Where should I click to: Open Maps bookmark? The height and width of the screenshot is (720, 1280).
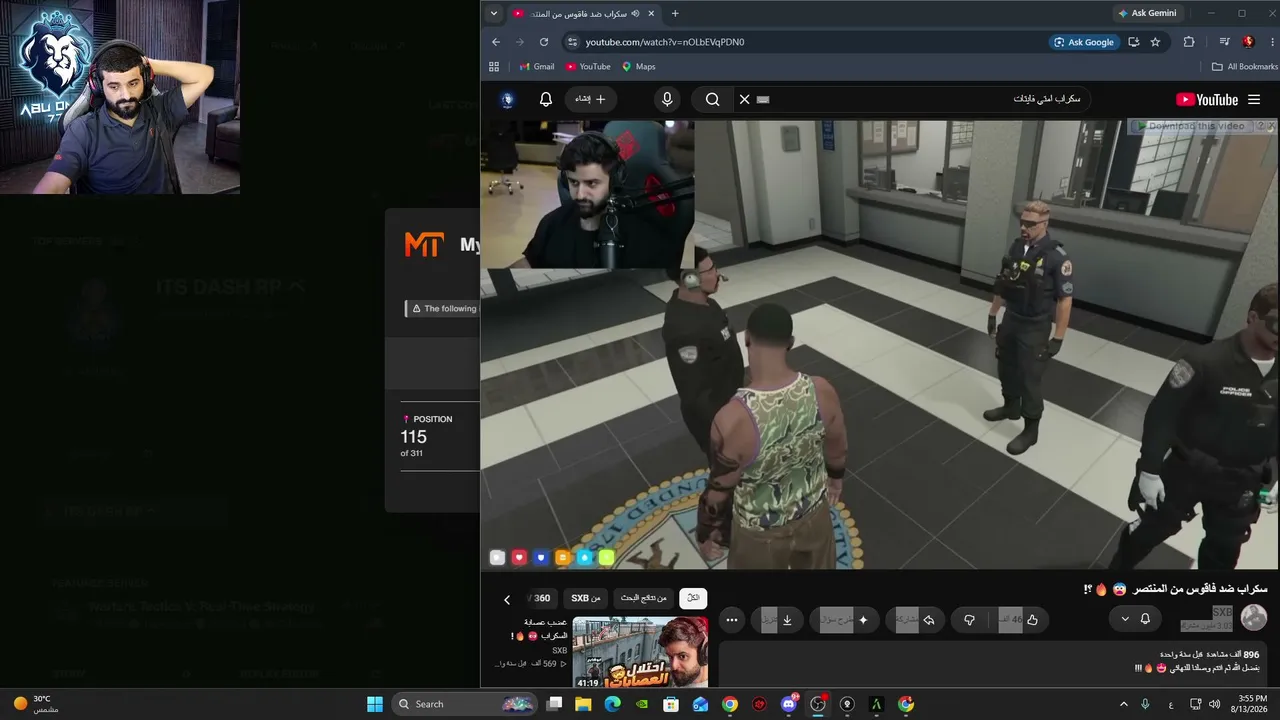point(639,67)
